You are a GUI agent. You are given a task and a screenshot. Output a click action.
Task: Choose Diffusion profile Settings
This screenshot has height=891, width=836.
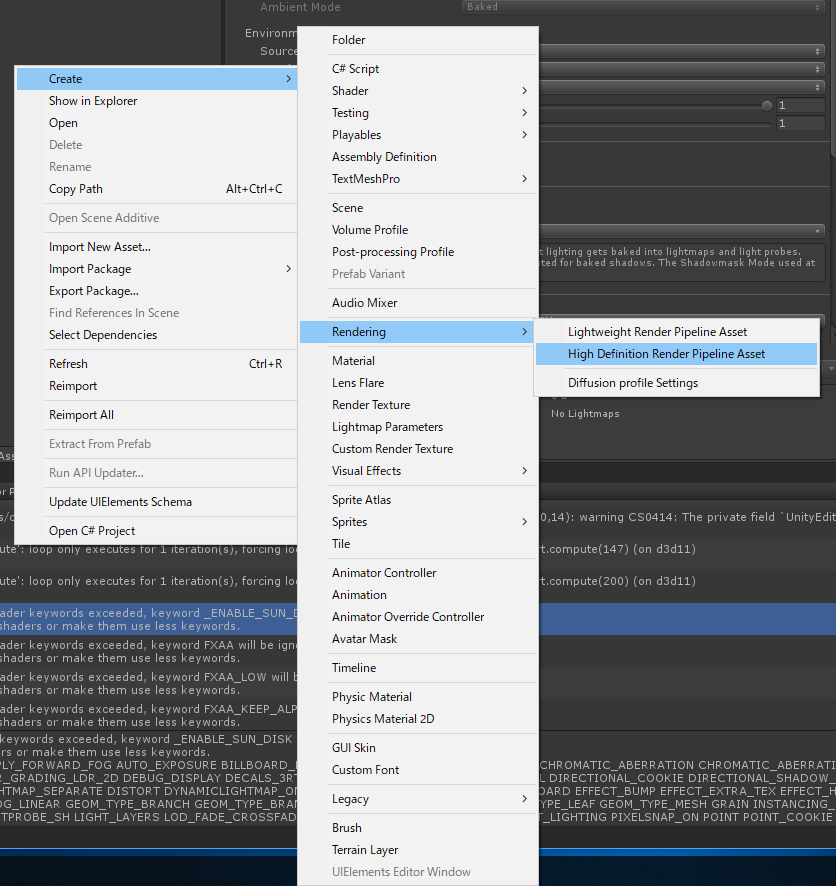(x=676, y=383)
